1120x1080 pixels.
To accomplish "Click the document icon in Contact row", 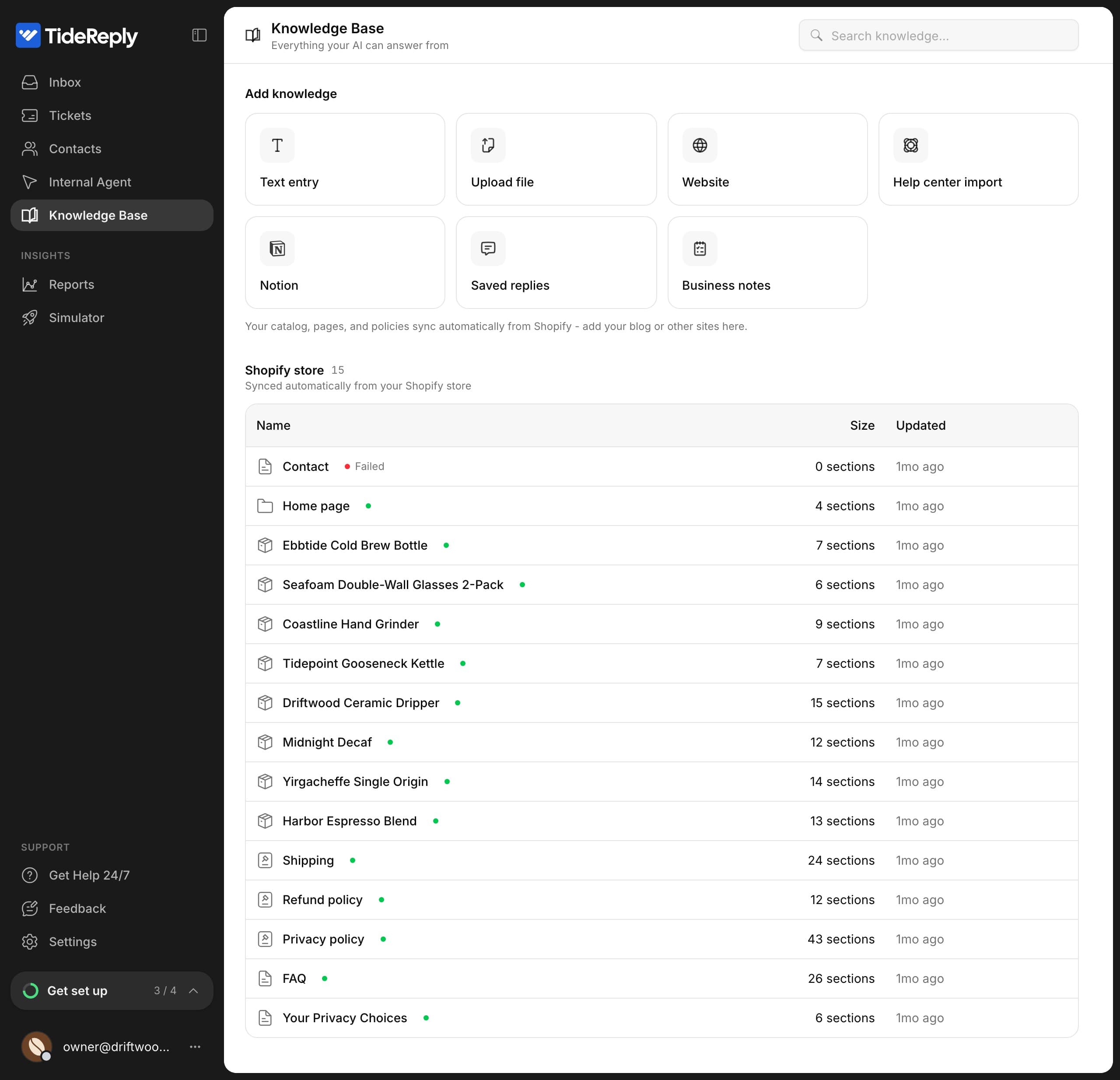I will click(x=265, y=466).
